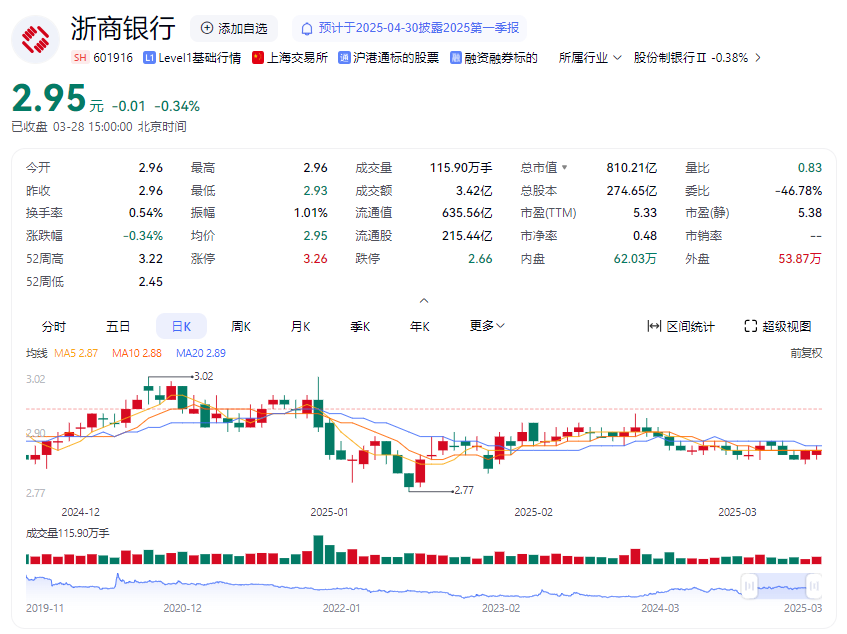Open the 前复权 adjustment selector
The width and height of the screenshot is (847, 634).
[806, 353]
